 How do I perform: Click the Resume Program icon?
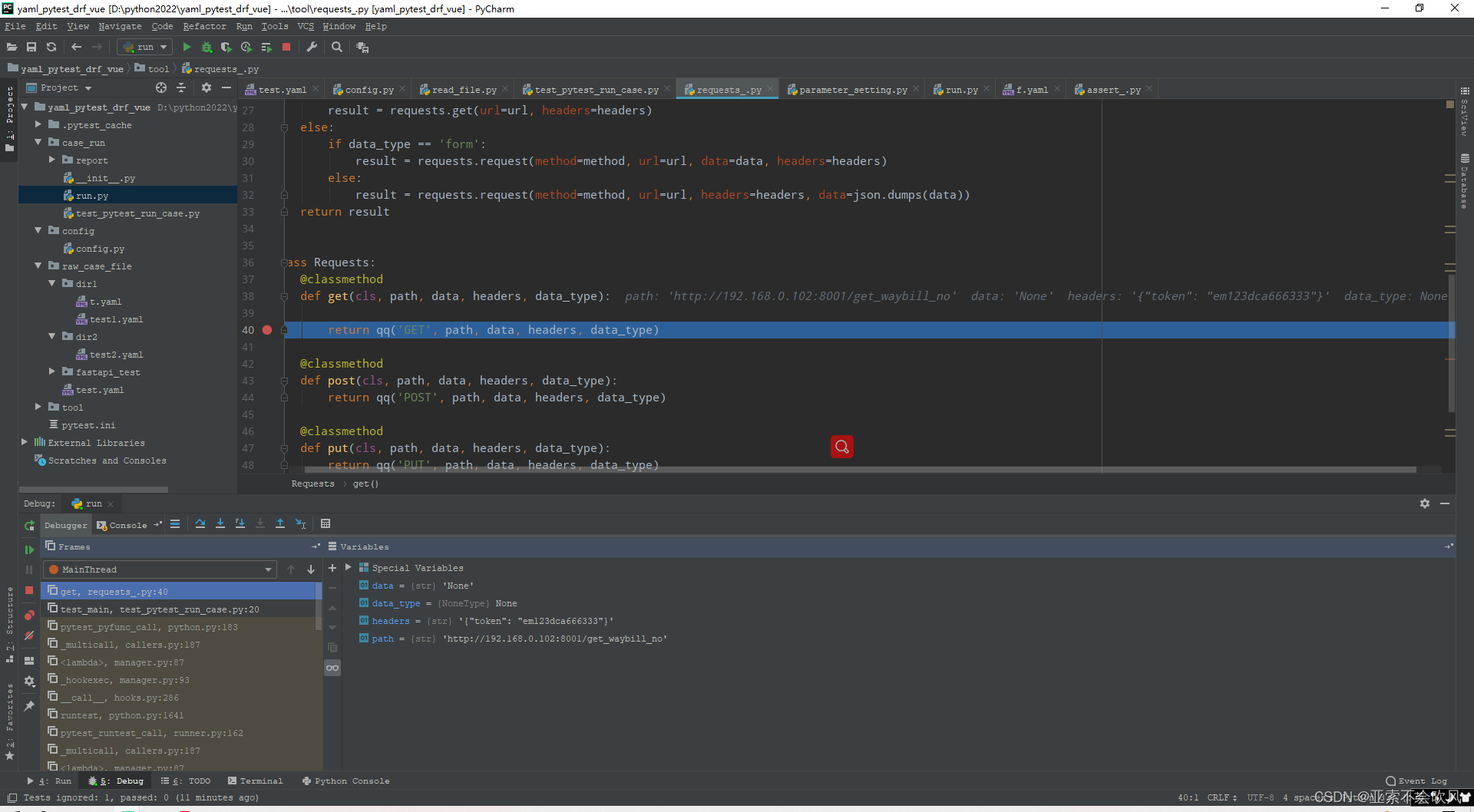pyautogui.click(x=29, y=550)
